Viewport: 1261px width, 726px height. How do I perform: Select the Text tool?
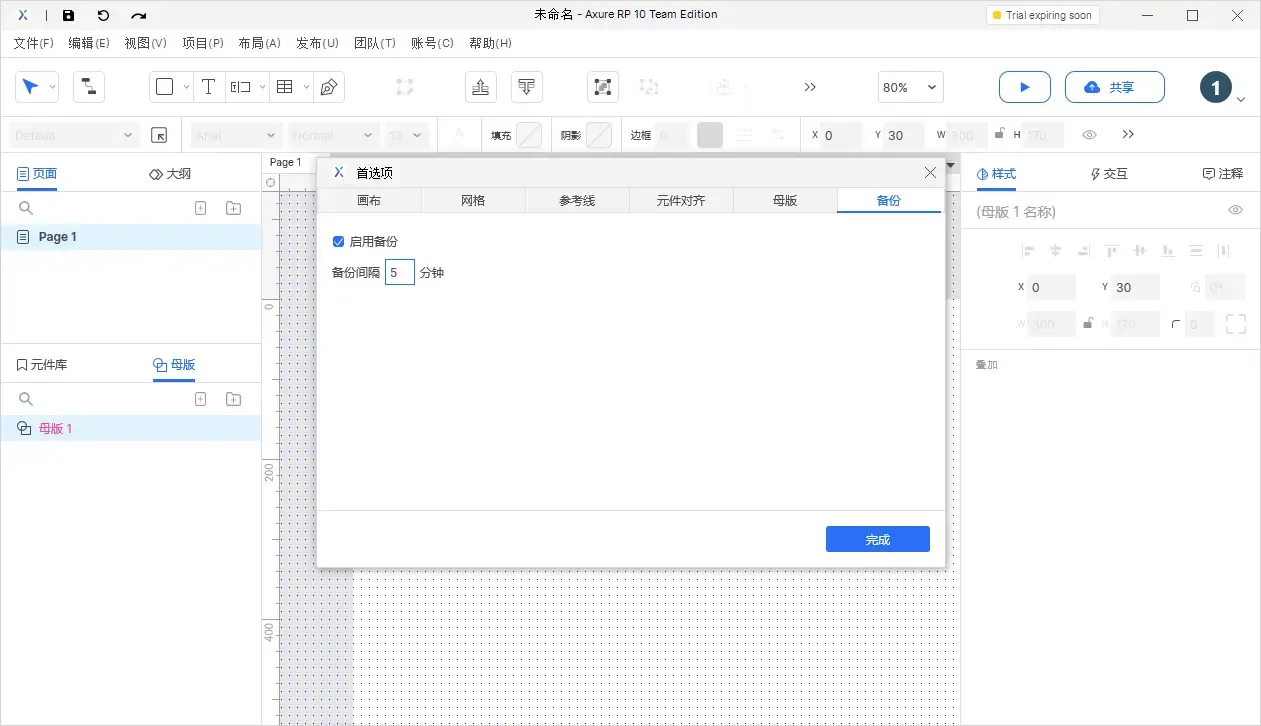click(208, 87)
